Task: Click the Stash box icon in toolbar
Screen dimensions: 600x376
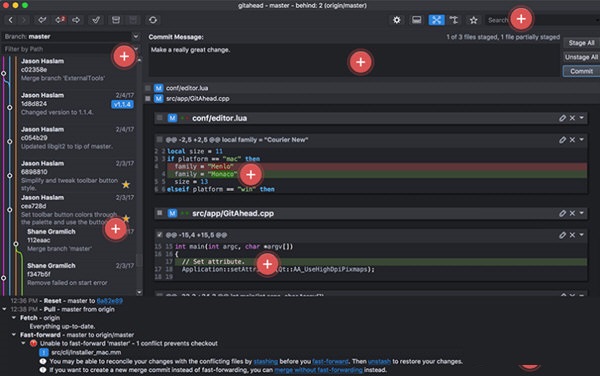Action: pos(116,20)
